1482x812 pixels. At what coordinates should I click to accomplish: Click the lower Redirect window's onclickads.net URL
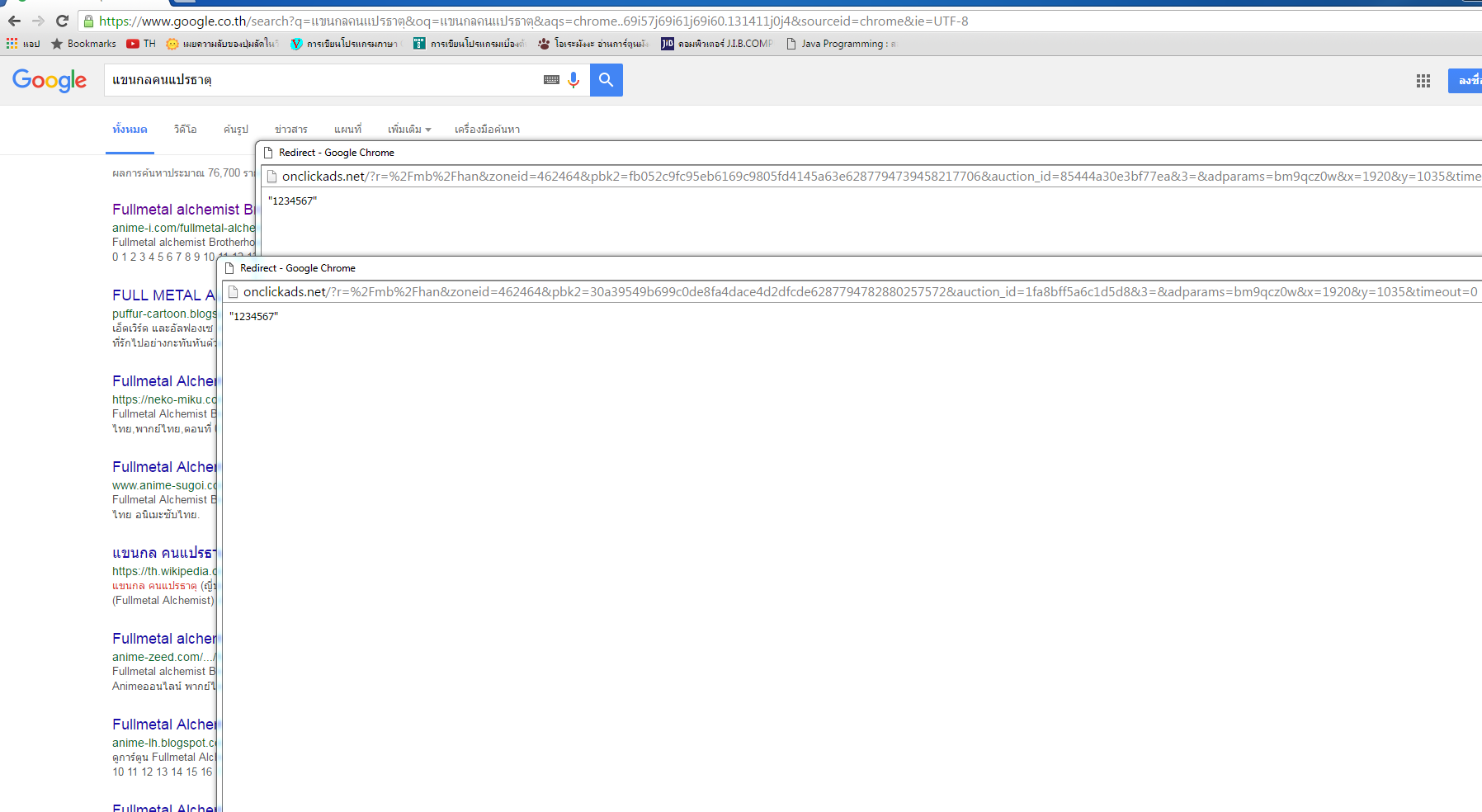pos(861,292)
